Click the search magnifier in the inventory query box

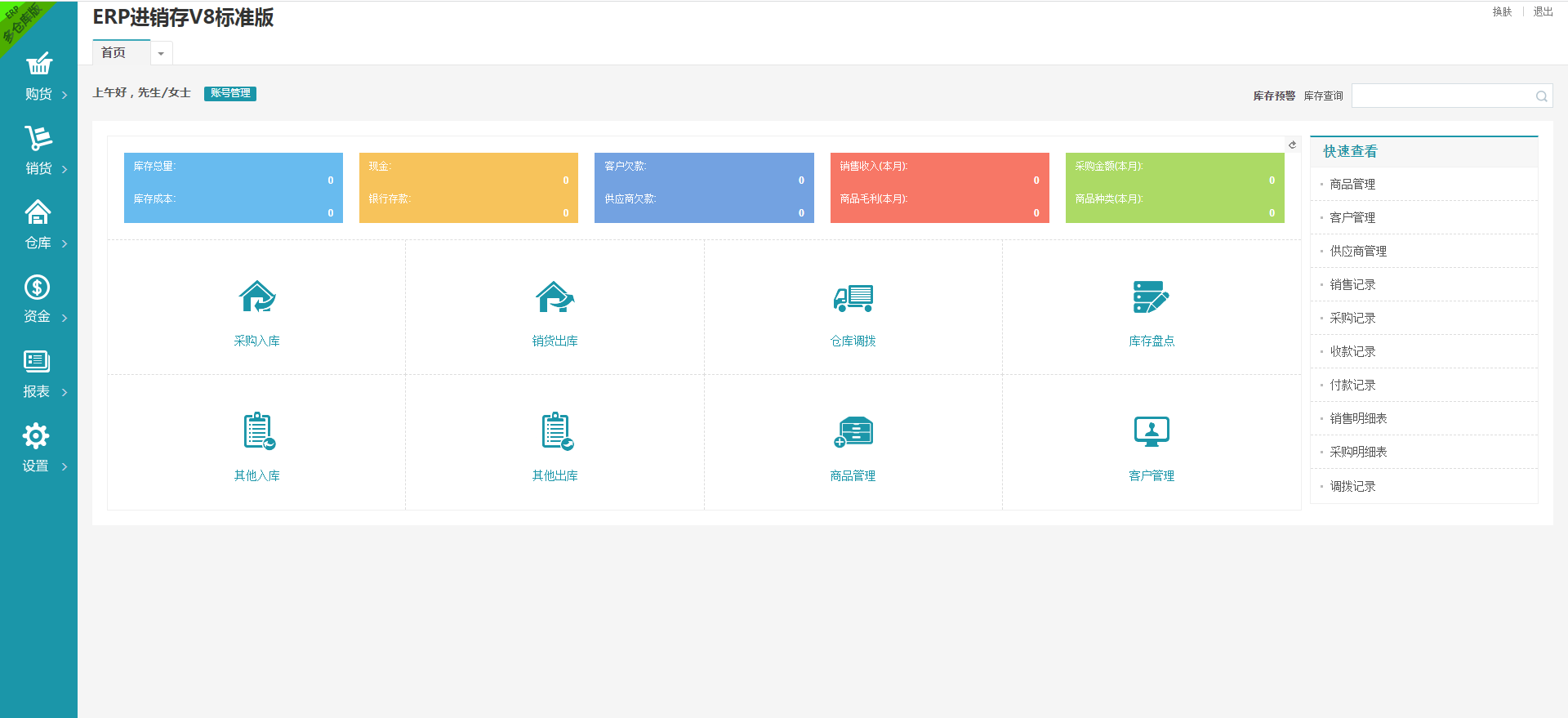[1541, 96]
